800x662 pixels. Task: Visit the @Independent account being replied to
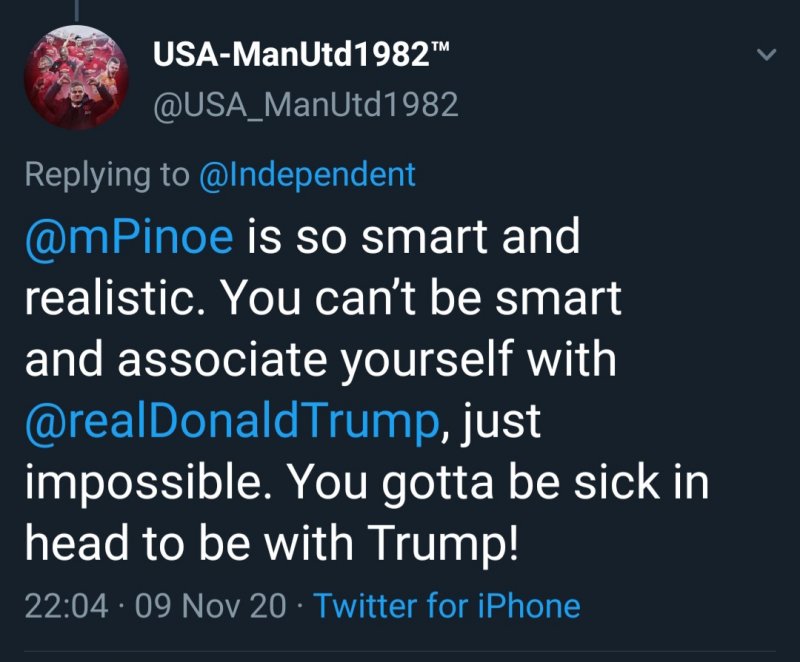coord(307,174)
